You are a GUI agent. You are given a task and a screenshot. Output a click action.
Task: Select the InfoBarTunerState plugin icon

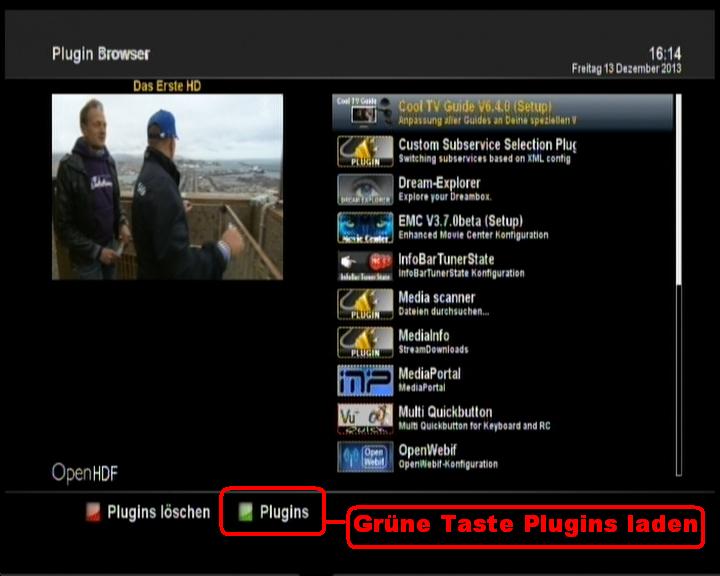[364, 265]
